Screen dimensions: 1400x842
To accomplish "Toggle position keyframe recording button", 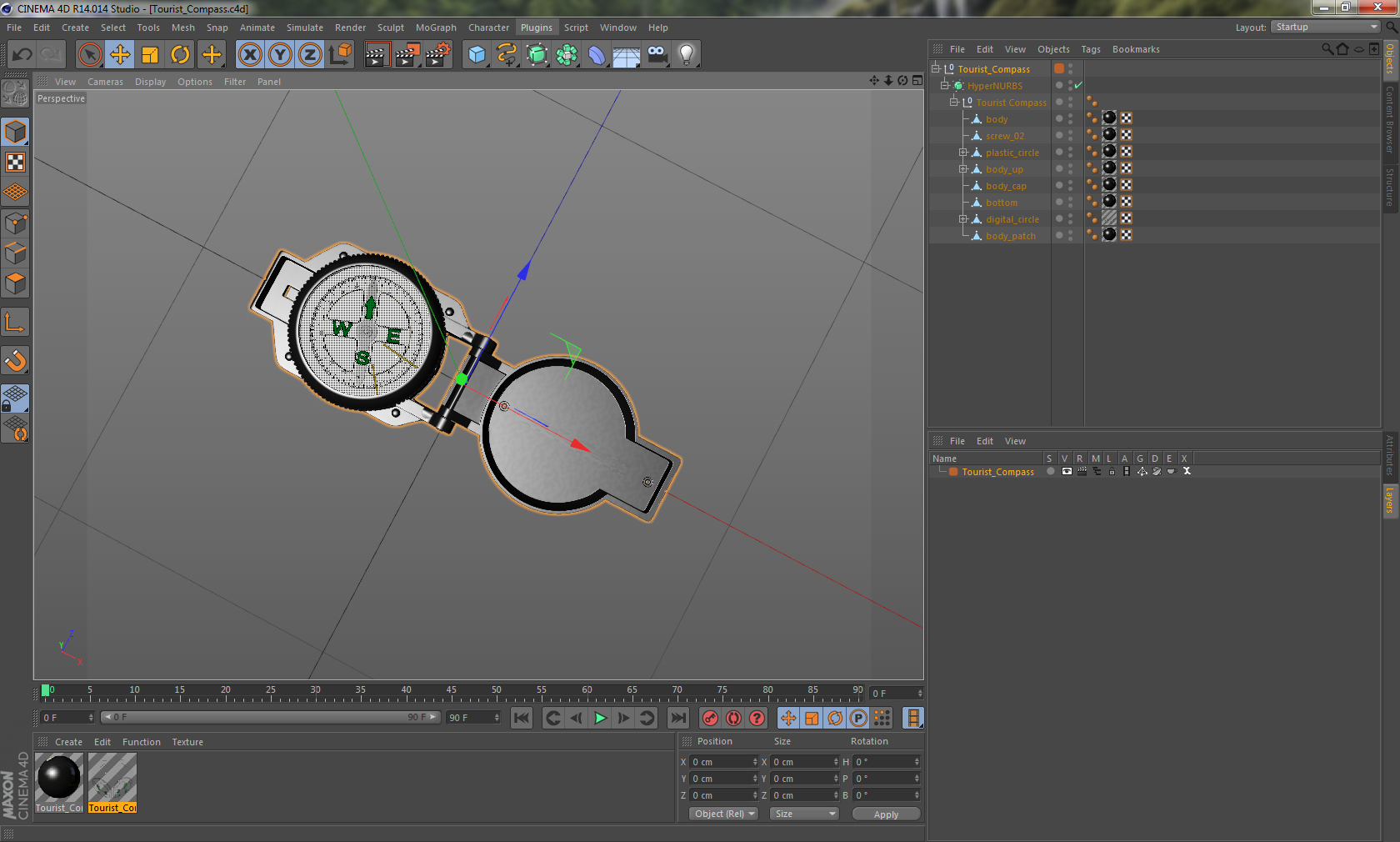I will pyautogui.click(x=788, y=718).
